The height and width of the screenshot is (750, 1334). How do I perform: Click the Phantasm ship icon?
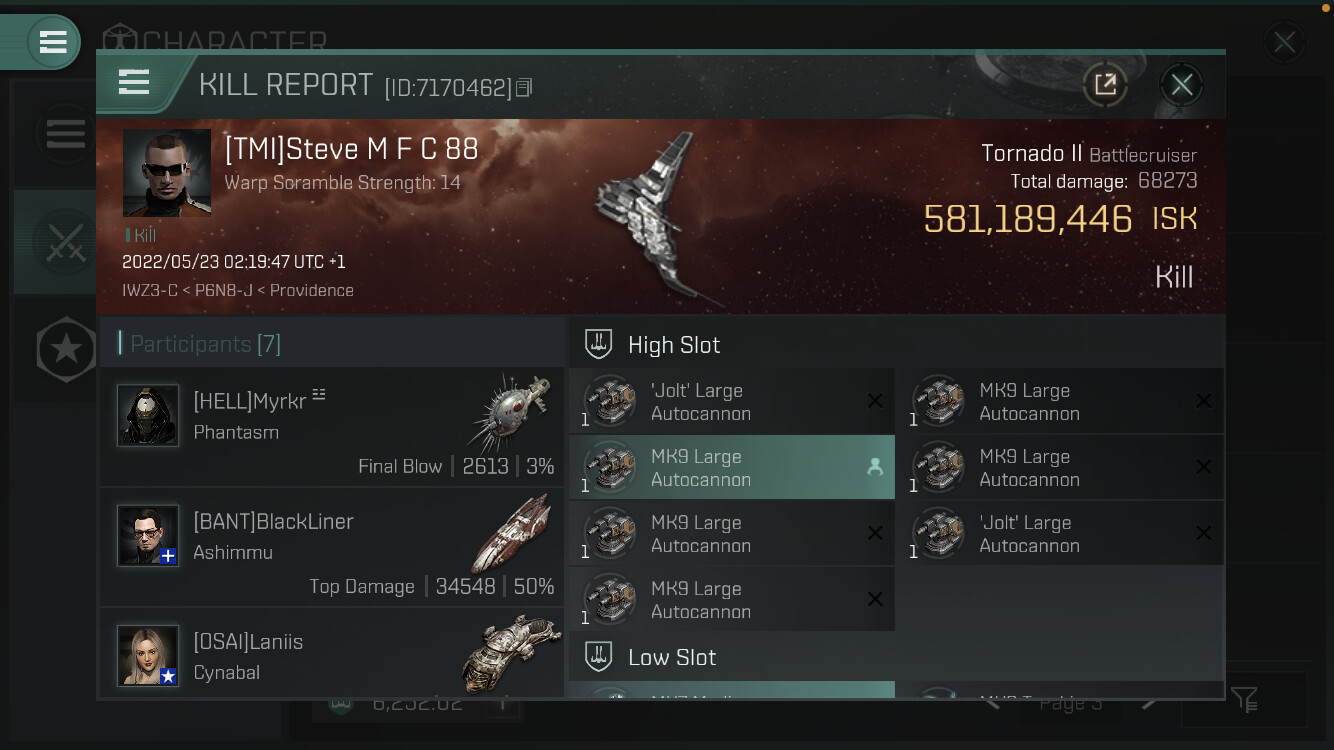pyautogui.click(x=508, y=413)
